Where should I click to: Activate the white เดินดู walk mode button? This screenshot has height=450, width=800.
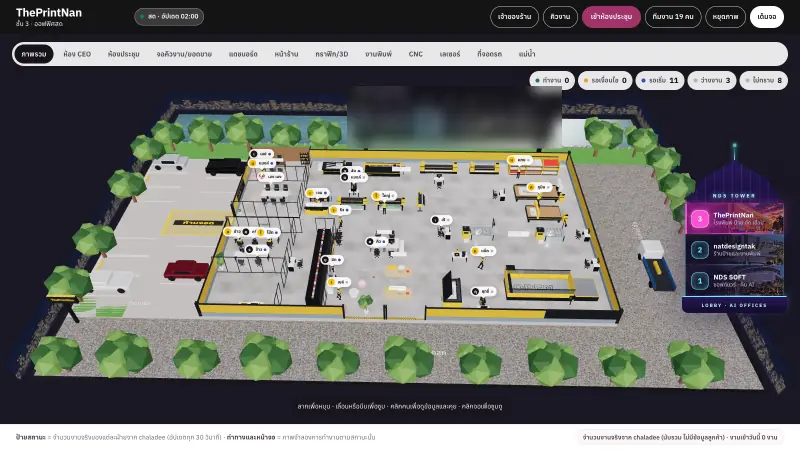(x=767, y=17)
